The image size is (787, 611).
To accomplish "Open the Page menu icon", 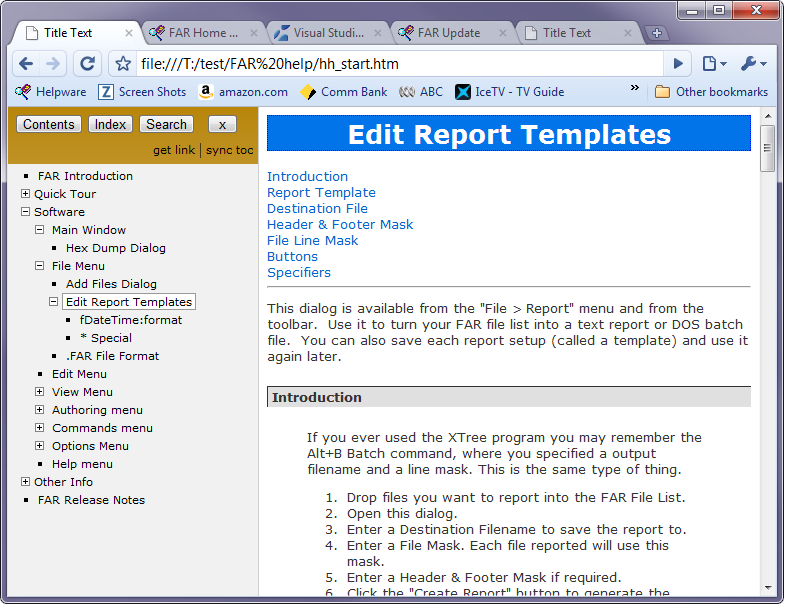I will pos(714,64).
